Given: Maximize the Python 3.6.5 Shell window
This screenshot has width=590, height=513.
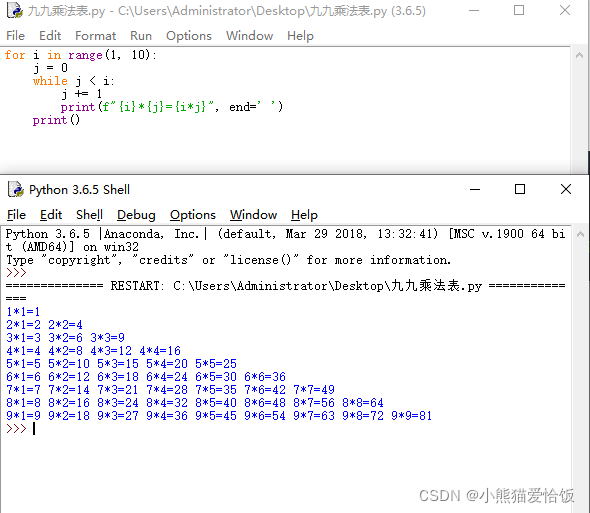Looking at the screenshot, I should pyautogui.click(x=520, y=189).
